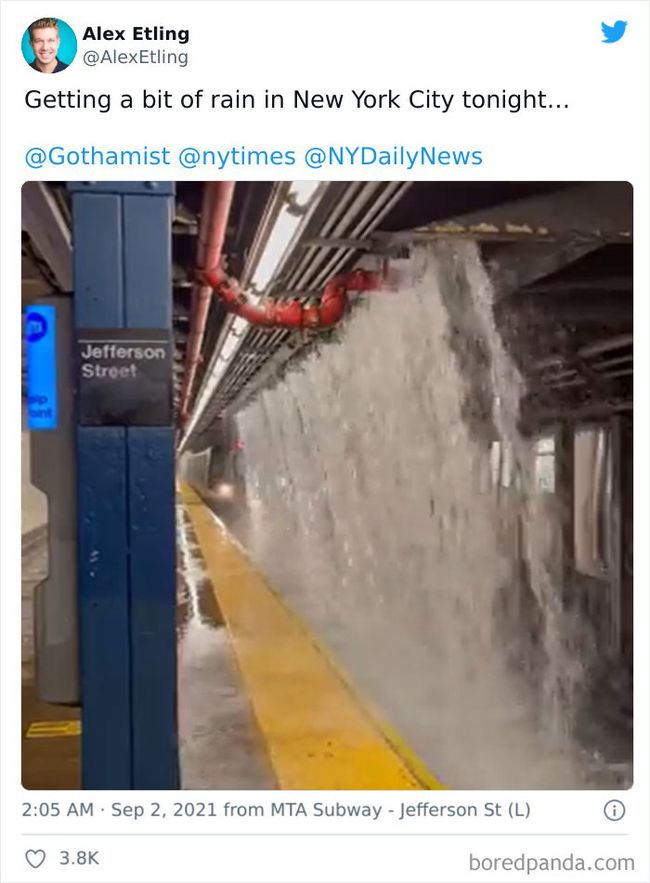Like the tweet with the heart icon

(x=35, y=858)
